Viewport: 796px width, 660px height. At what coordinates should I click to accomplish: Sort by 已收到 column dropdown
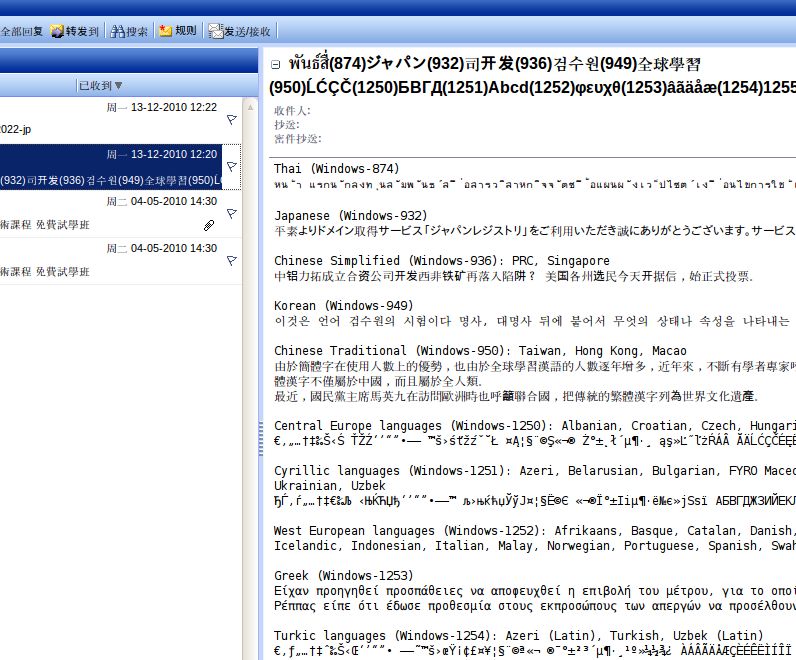(x=101, y=85)
